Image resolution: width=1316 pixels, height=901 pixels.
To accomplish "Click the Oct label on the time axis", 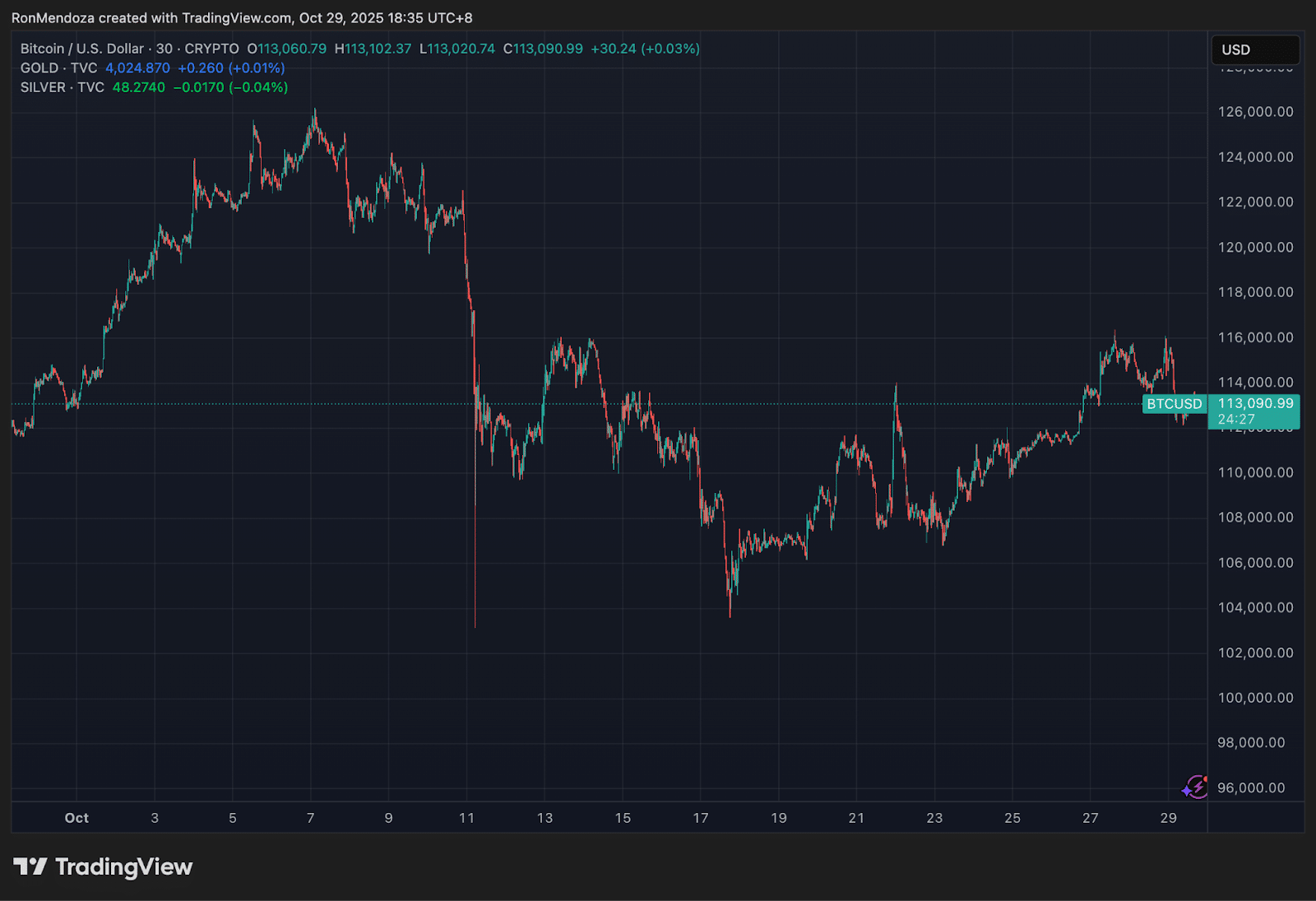I will (x=76, y=818).
